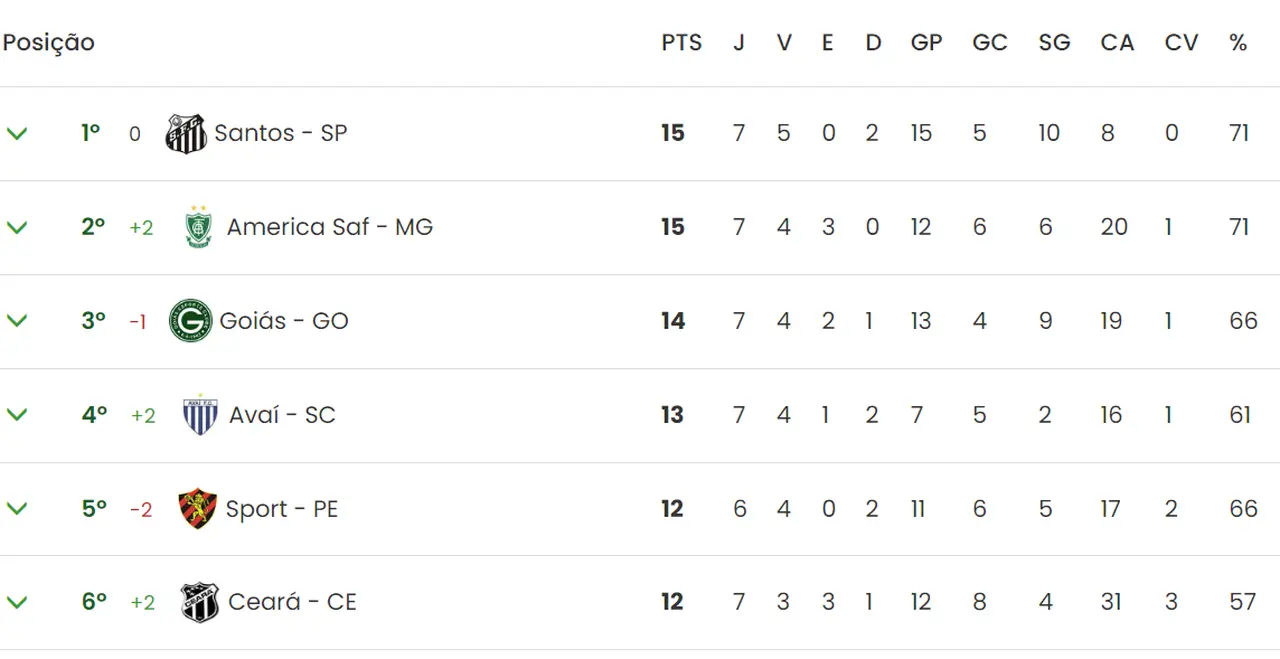Image resolution: width=1280 pixels, height=659 pixels.
Task: Expand the Avaí row chevron
Action: [x=17, y=415]
